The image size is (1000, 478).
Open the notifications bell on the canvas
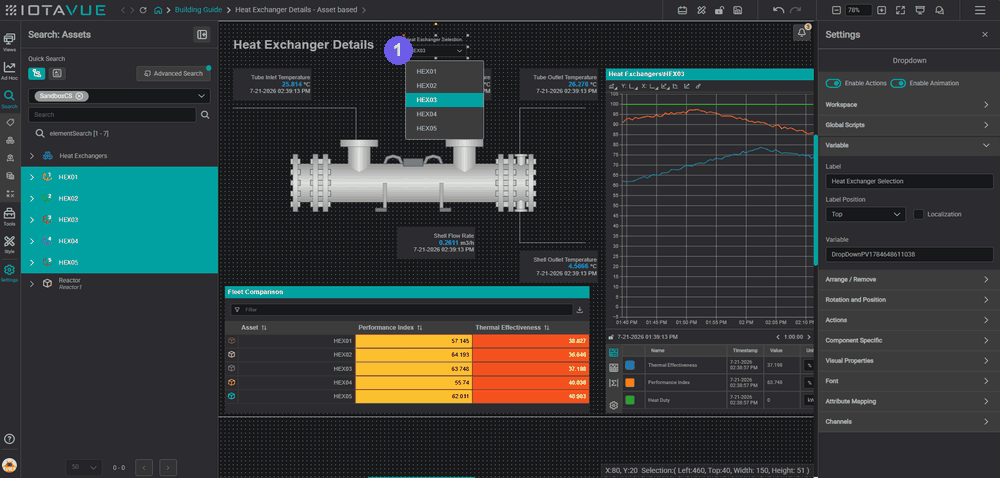click(802, 33)
